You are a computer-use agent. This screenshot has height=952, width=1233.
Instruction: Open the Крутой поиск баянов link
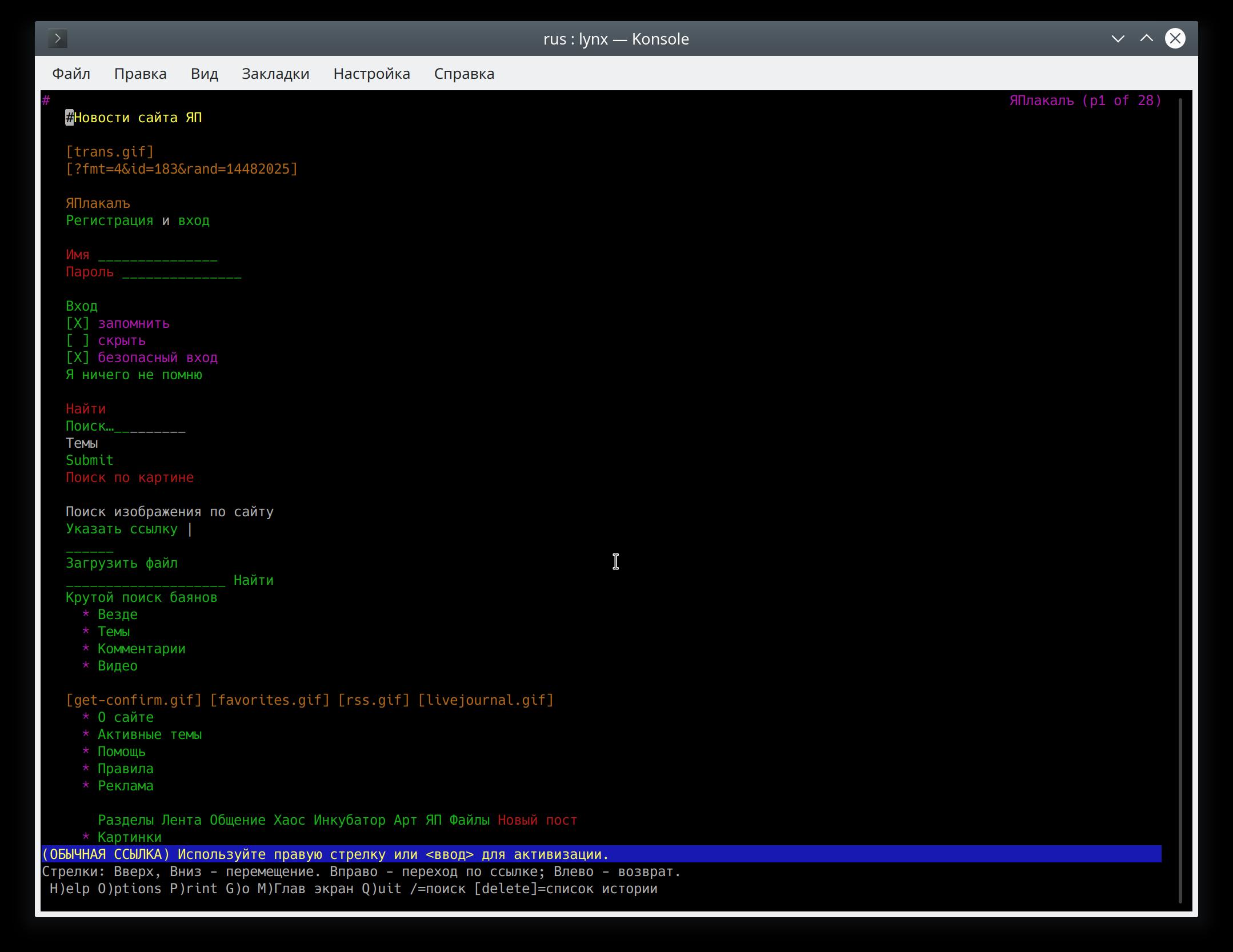142,597
